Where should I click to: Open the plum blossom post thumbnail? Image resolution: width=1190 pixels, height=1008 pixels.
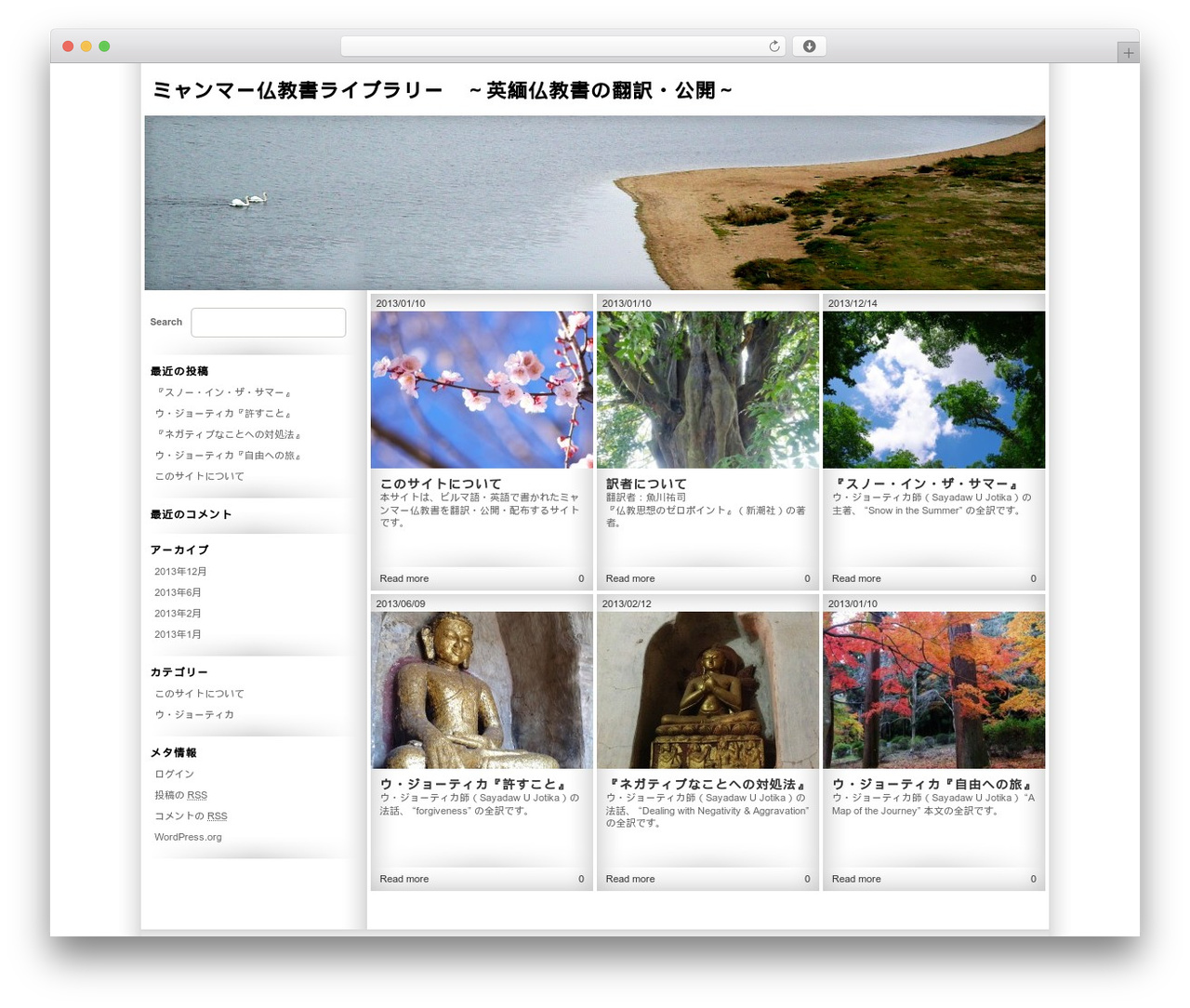coord(482,390)
